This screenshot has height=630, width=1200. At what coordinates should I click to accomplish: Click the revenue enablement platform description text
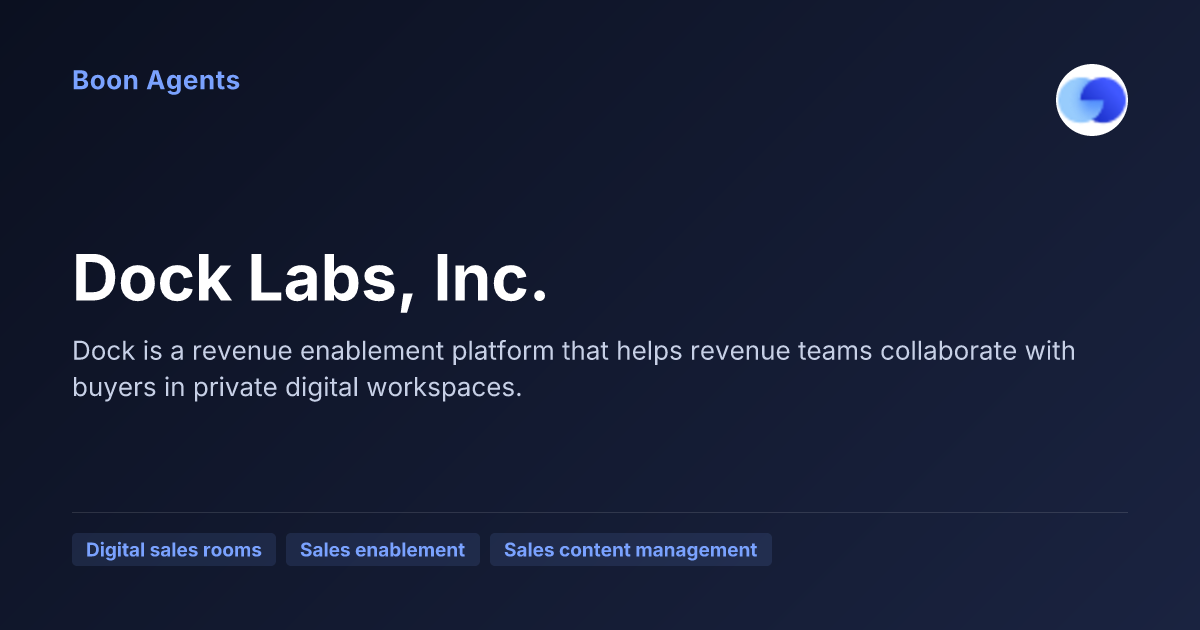(x=573, y=369)
